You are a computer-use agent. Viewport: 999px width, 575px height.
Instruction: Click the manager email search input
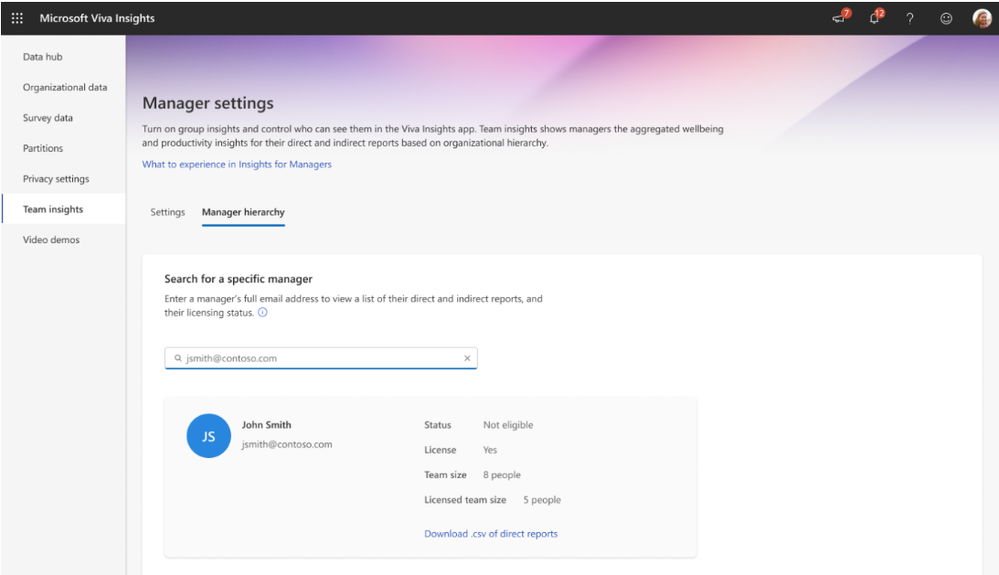321,358
